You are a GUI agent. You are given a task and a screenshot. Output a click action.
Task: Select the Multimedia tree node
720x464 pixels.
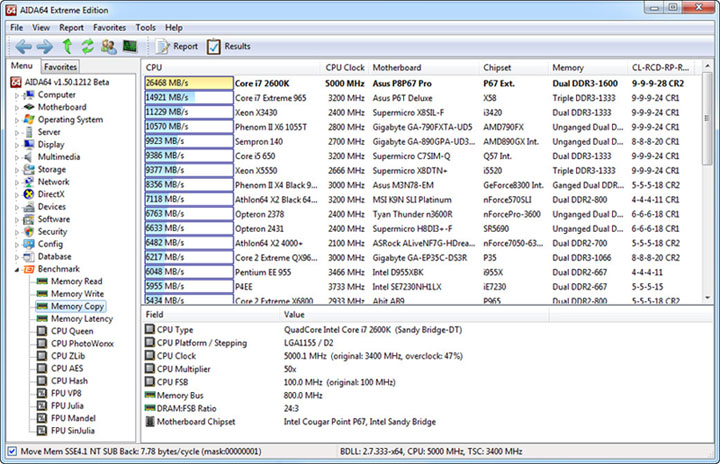[x=59, y=157]
